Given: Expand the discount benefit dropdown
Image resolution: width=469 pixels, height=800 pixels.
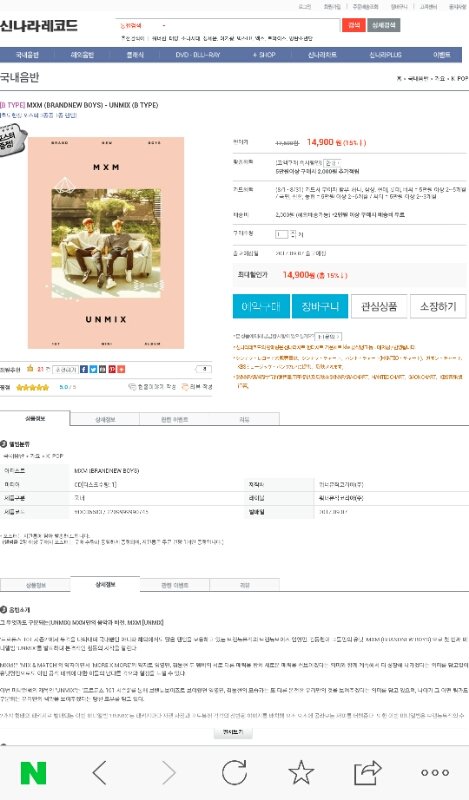Looking at the screenshot, I should [x=332, y=163].
